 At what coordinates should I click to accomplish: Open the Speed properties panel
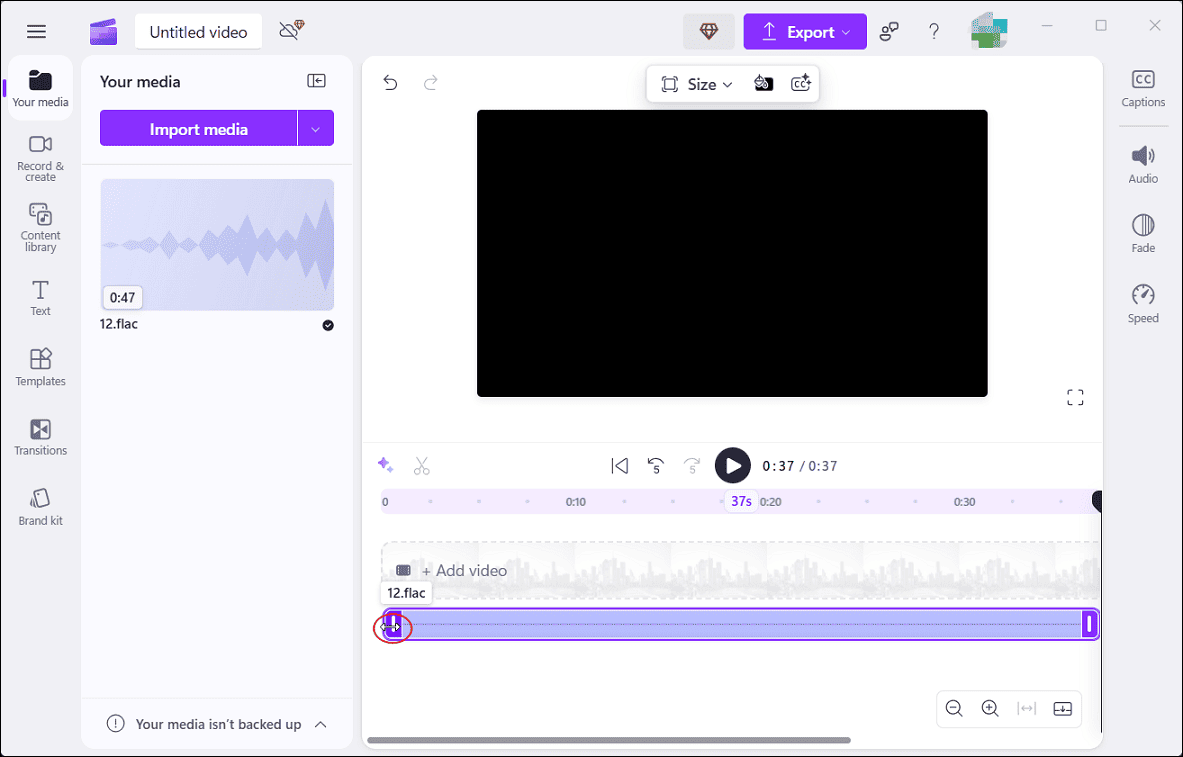[1143, 303]
